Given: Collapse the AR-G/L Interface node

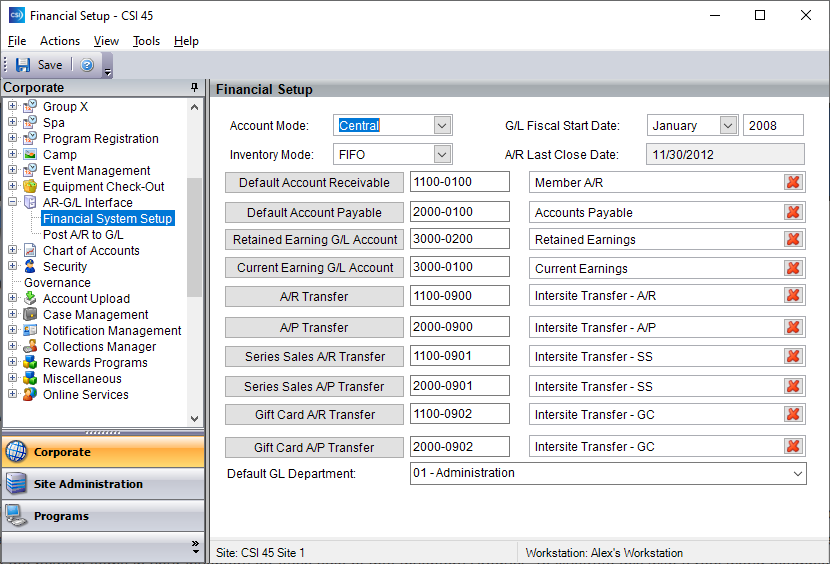Looking at the screenshot, I should point(13,202).
